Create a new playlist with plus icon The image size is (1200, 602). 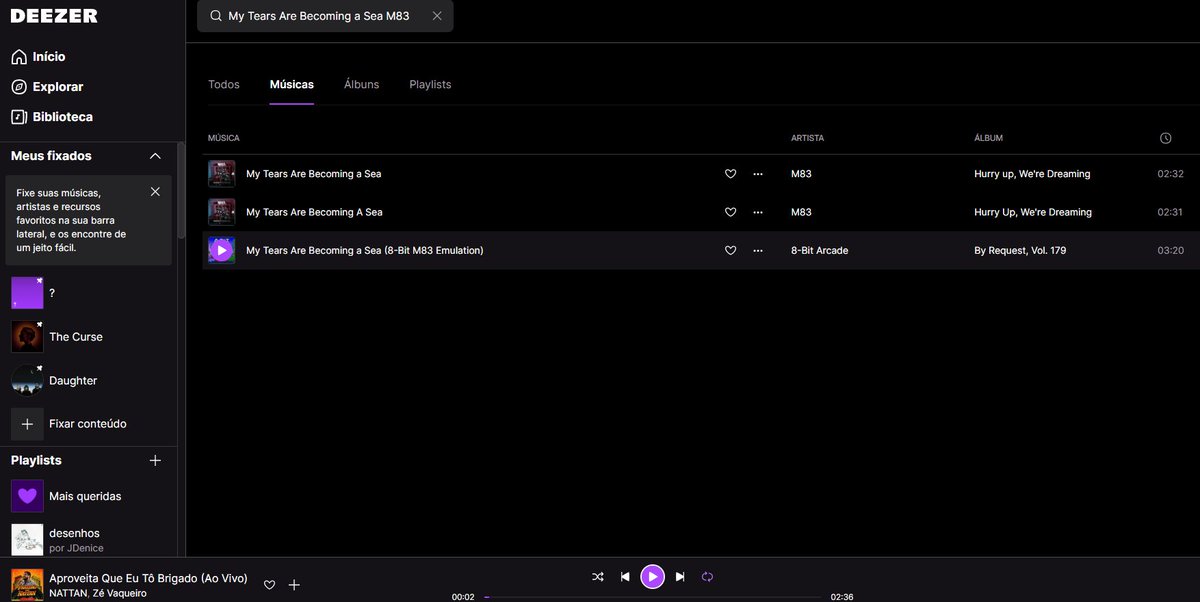[155, 460]
